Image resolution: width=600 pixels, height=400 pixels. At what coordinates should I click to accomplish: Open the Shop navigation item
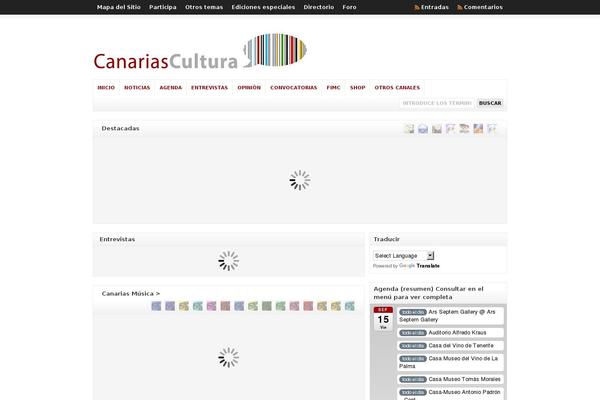click(357, 88)
